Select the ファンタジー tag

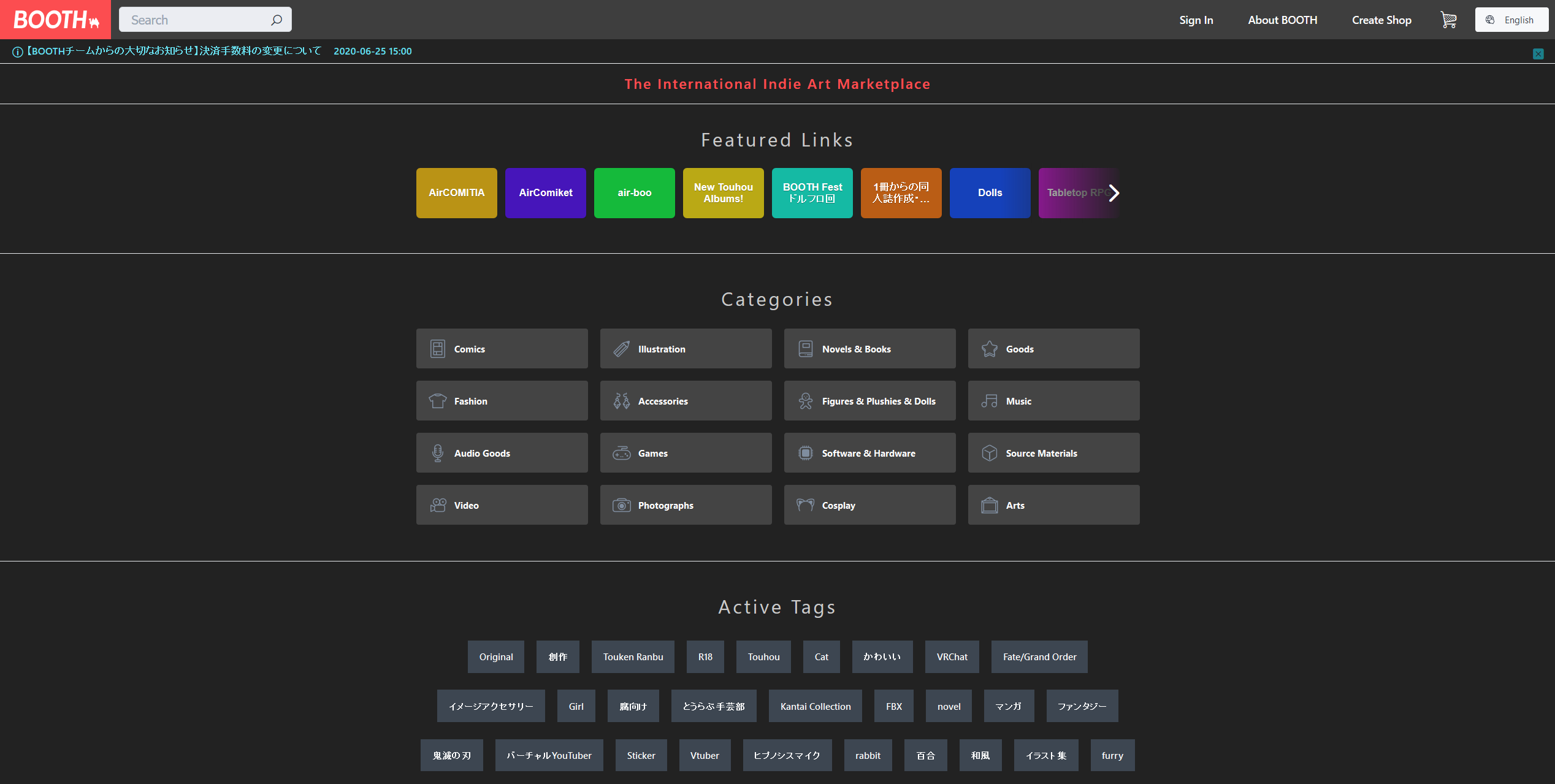pos(1082,706)
